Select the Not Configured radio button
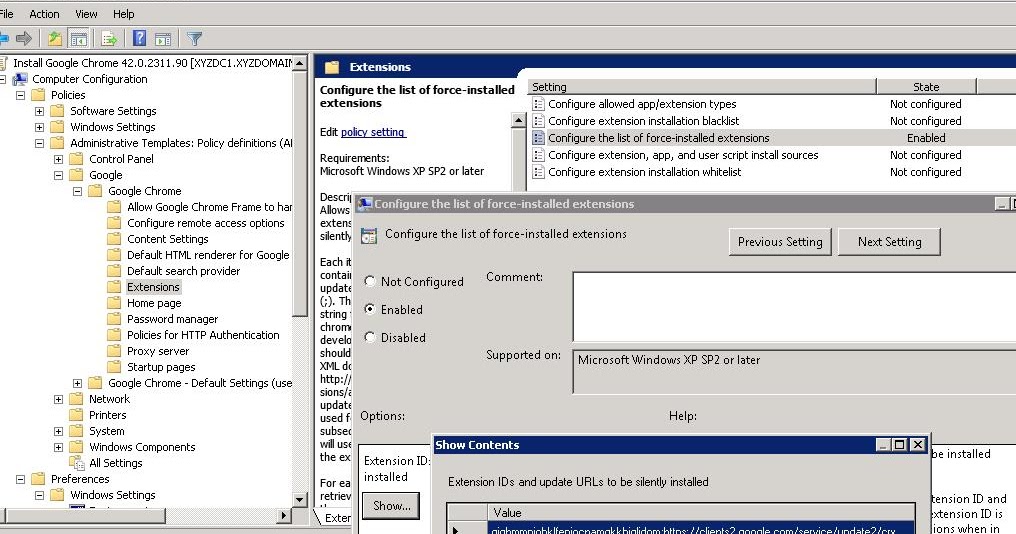The width and height of the screenshot is (1016, 534). pyautogui.click(x=370, y=281)
